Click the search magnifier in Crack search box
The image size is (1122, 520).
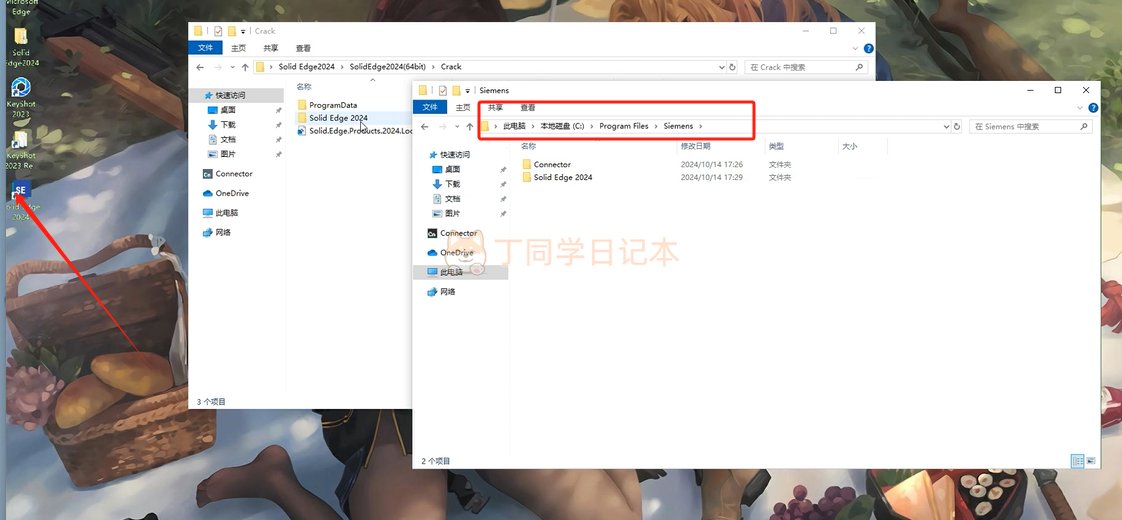pyautogui.click(x=859, y=67)
